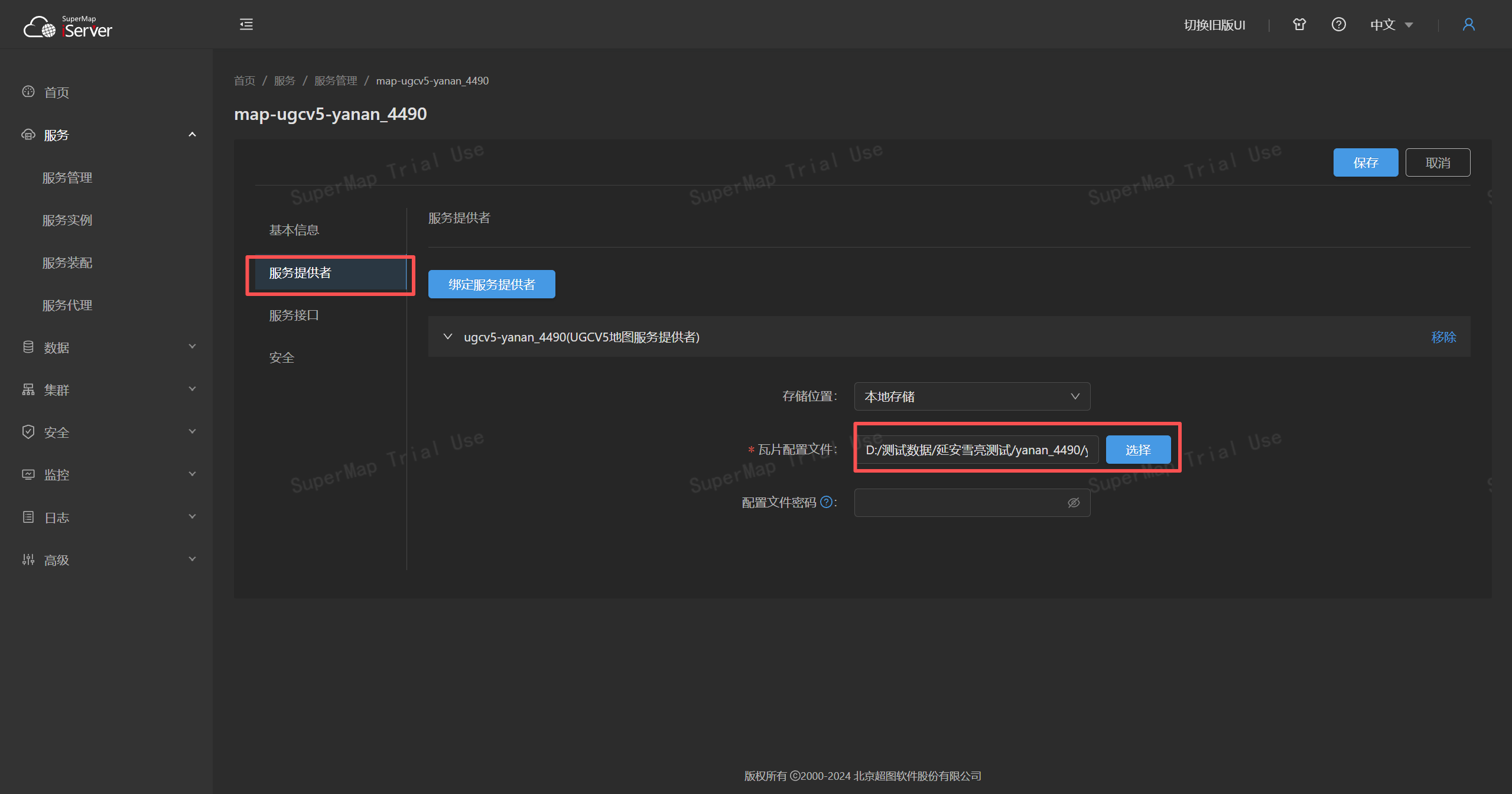The height and width of the screenshot is (794, 1512).
Task: Open the 存储位置 dropdown showing 本地存储
Action: (x=971, y=396)
